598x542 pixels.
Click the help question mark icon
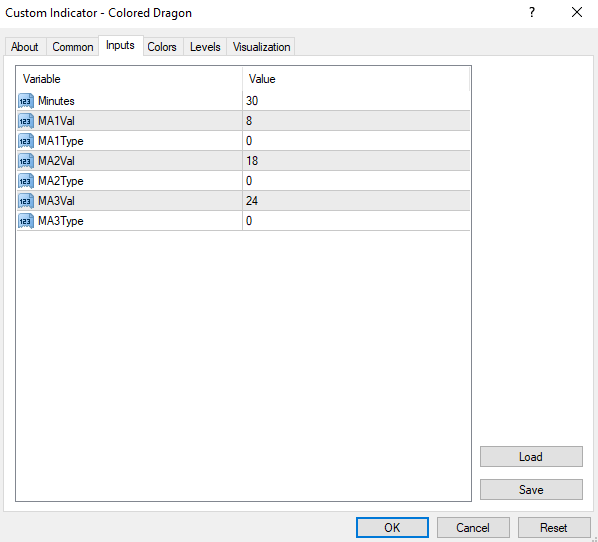click(x=532, y=13)
